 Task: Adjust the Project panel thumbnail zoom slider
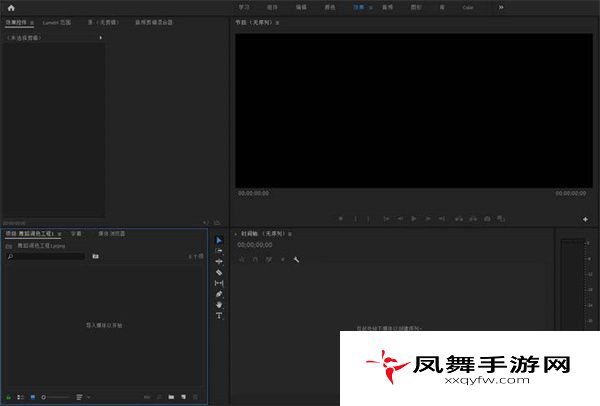click(55, 397)
